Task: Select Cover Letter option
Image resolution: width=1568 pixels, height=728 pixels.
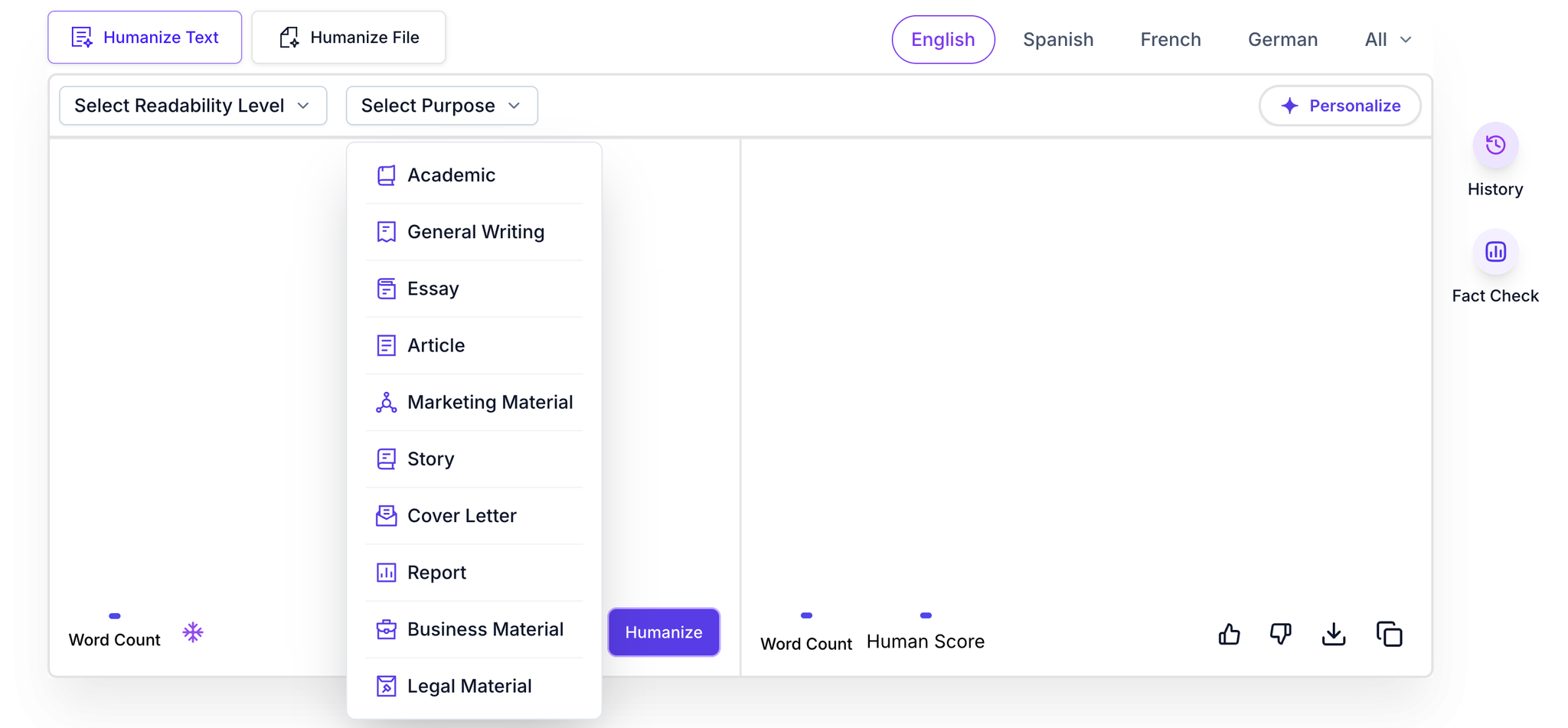Action: click(474, 515)
